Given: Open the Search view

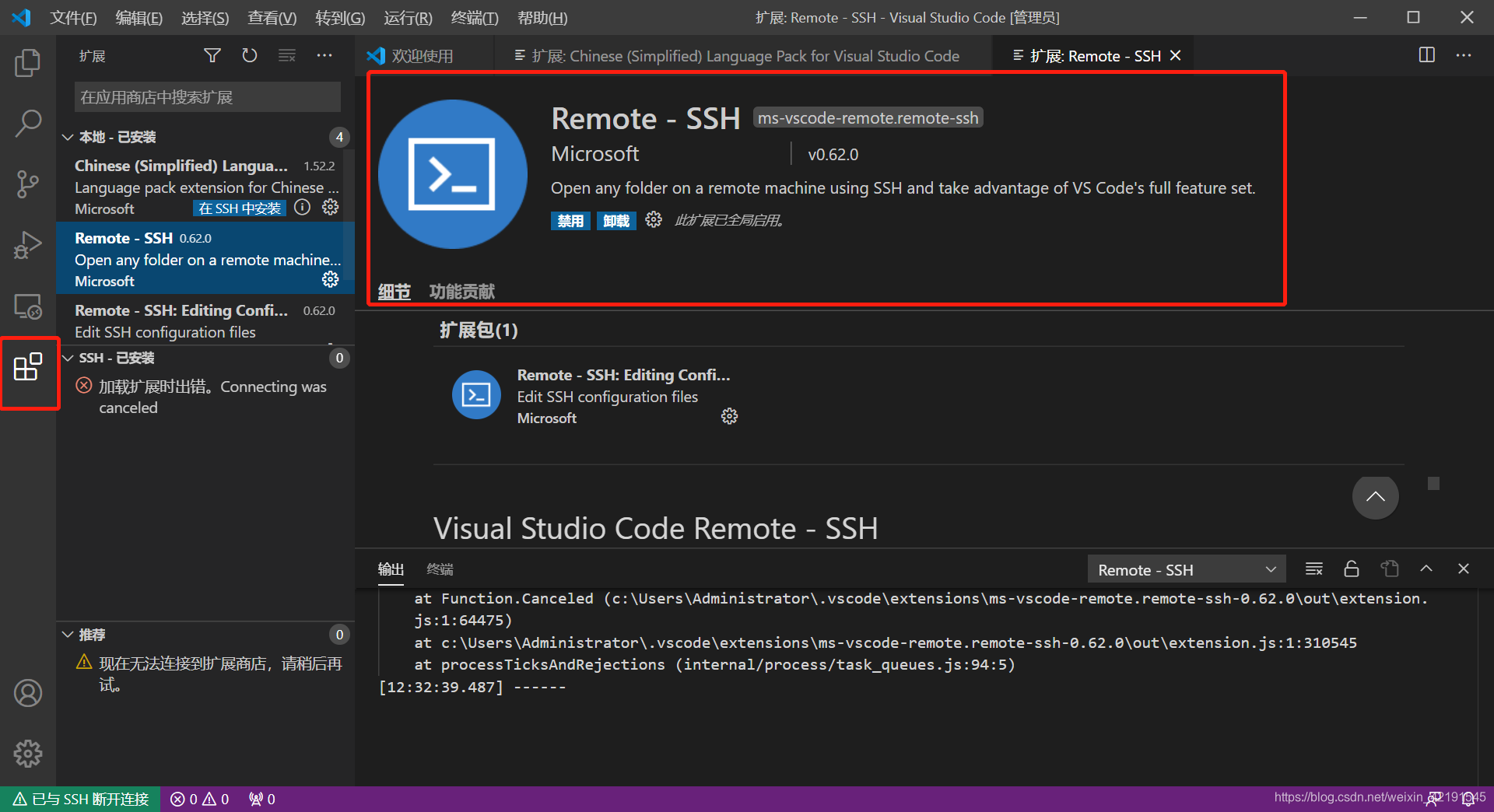Looking at the screenshot, I should pyautogui.click(x=28, y=123).
